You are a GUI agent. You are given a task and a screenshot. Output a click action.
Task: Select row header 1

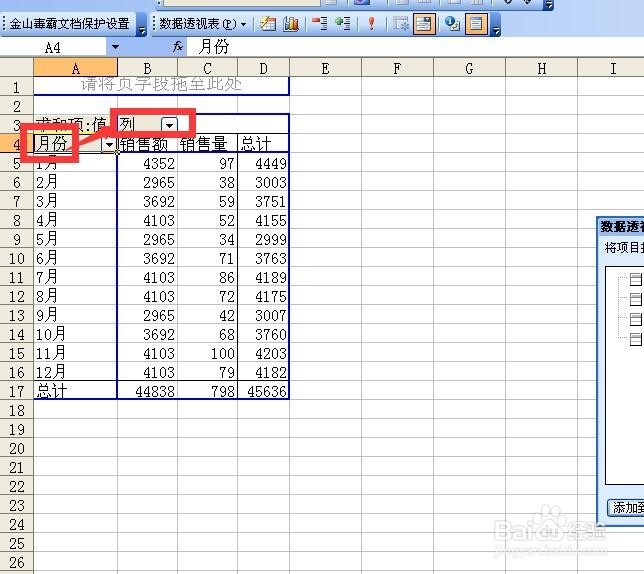pyautogui.click(x=17, y=87)
